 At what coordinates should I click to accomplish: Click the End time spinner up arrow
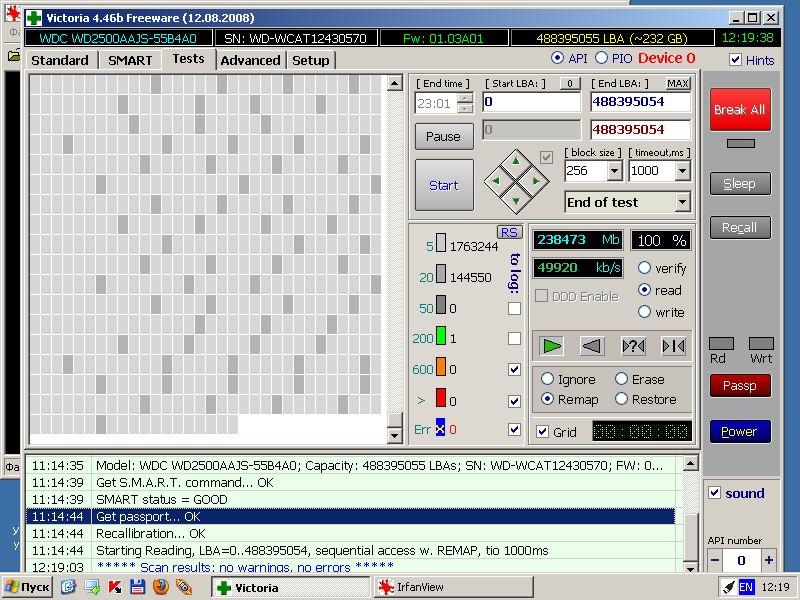click(465, 98)
